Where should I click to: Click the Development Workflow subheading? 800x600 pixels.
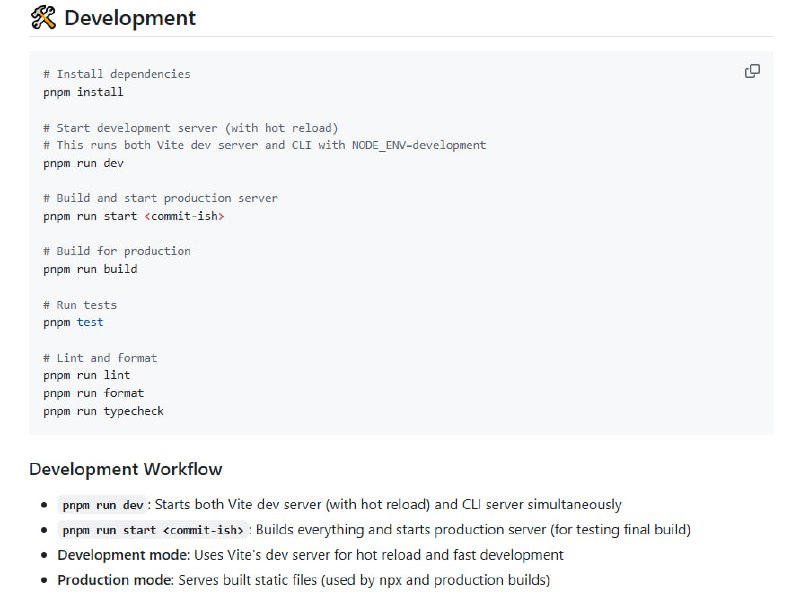(x=126, y=469)
